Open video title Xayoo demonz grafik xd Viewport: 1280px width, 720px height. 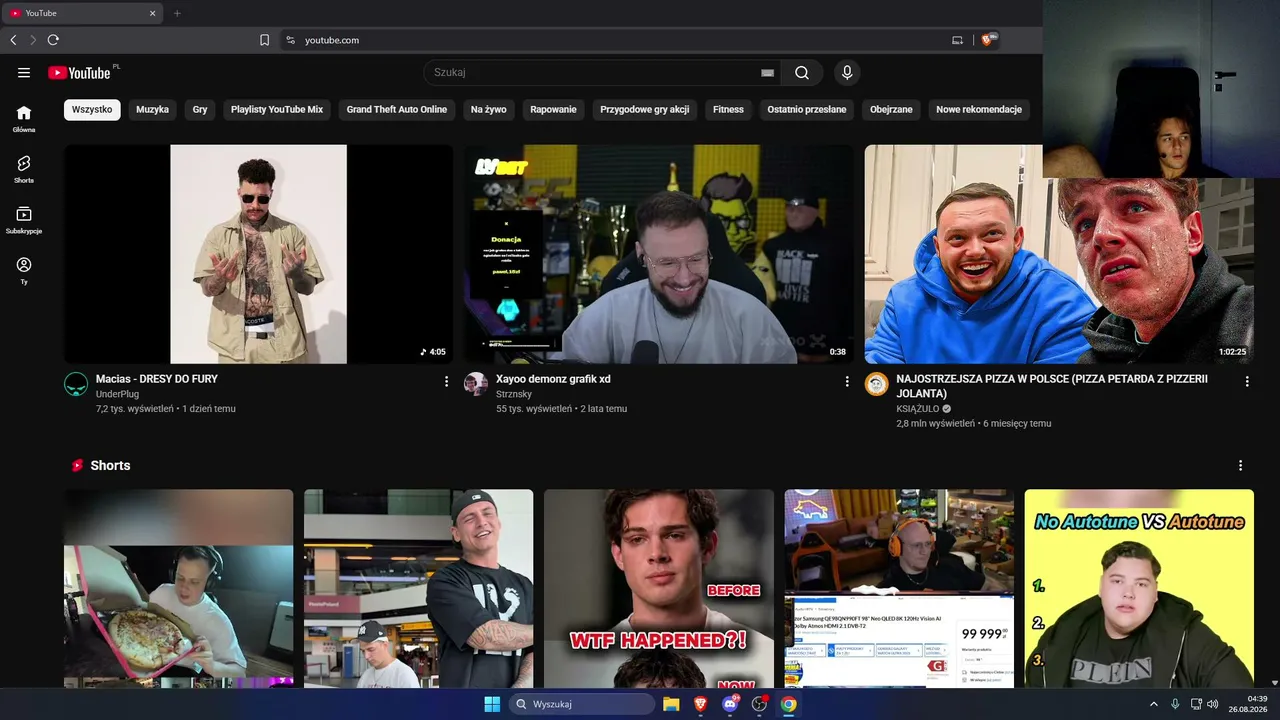[x=553, y=379]
